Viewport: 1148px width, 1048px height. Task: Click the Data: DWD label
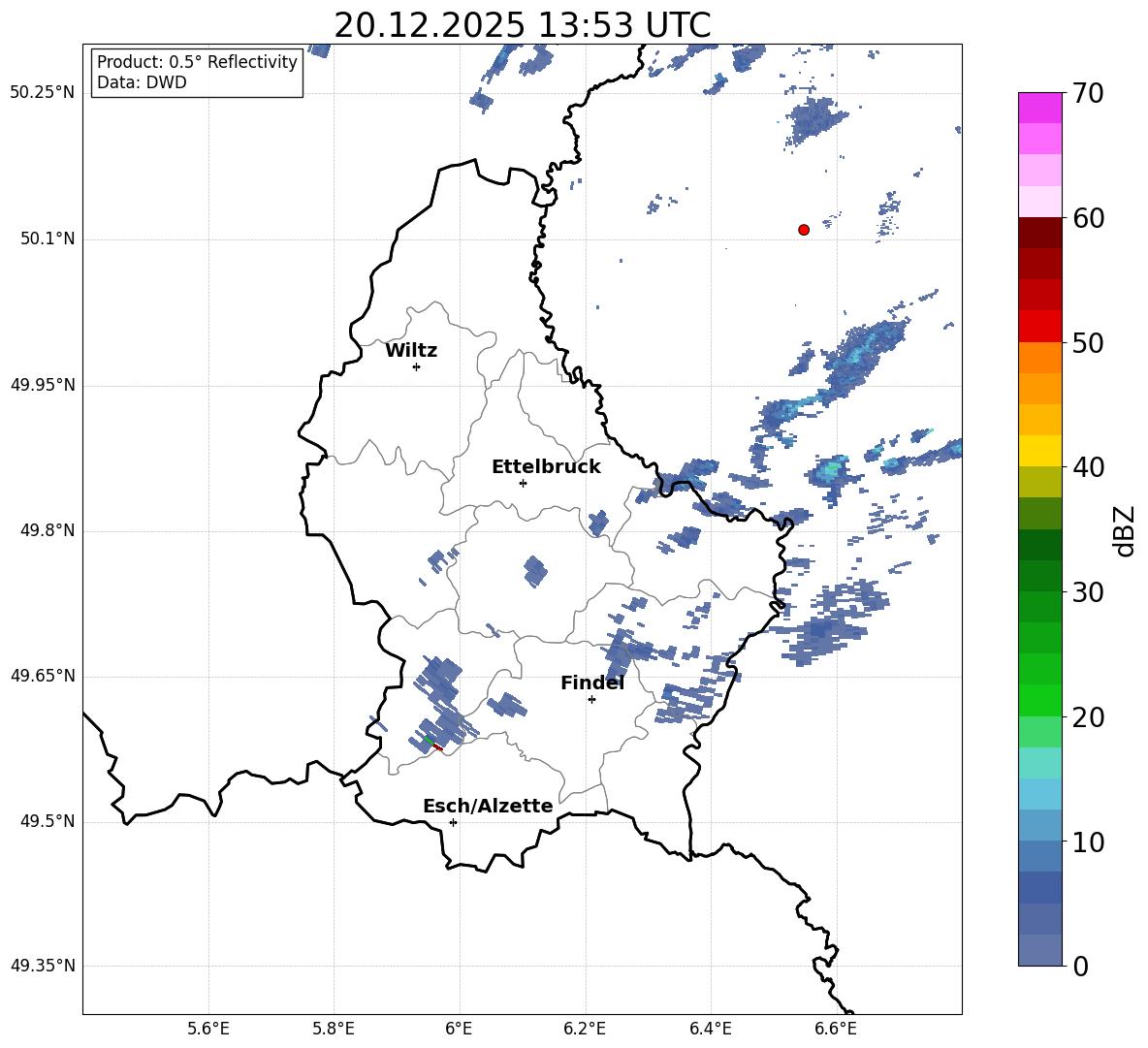[142, 82]
